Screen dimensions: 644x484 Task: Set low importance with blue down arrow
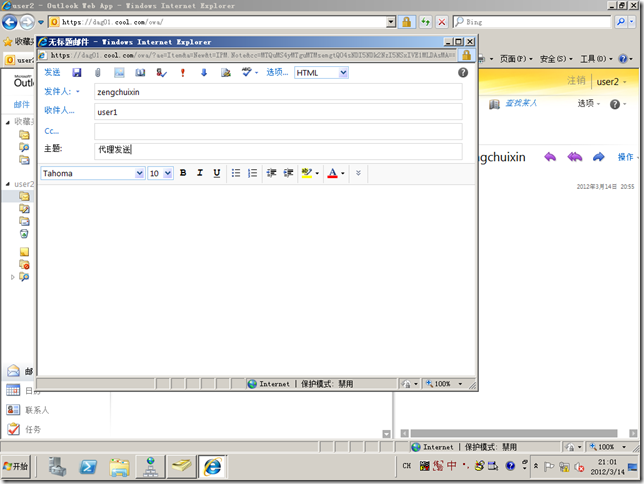204,72
